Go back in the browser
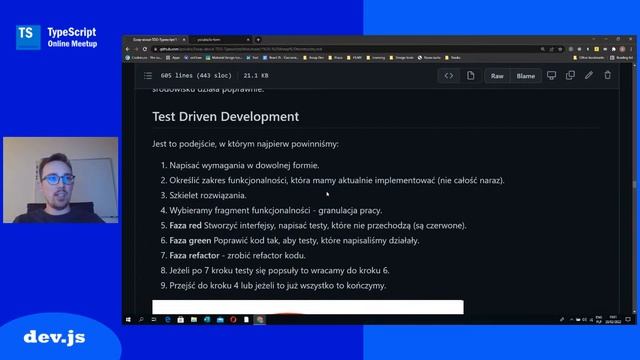The height and width of the screenshot is (360, 640). (128, 49)
